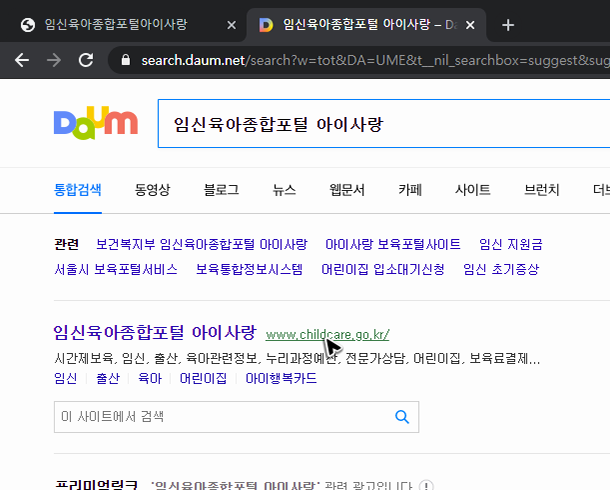The height and width of the screenshot is (490, 610).
Task: Click the 어린이집 sublink under the result
Action: tap(203, 378)
